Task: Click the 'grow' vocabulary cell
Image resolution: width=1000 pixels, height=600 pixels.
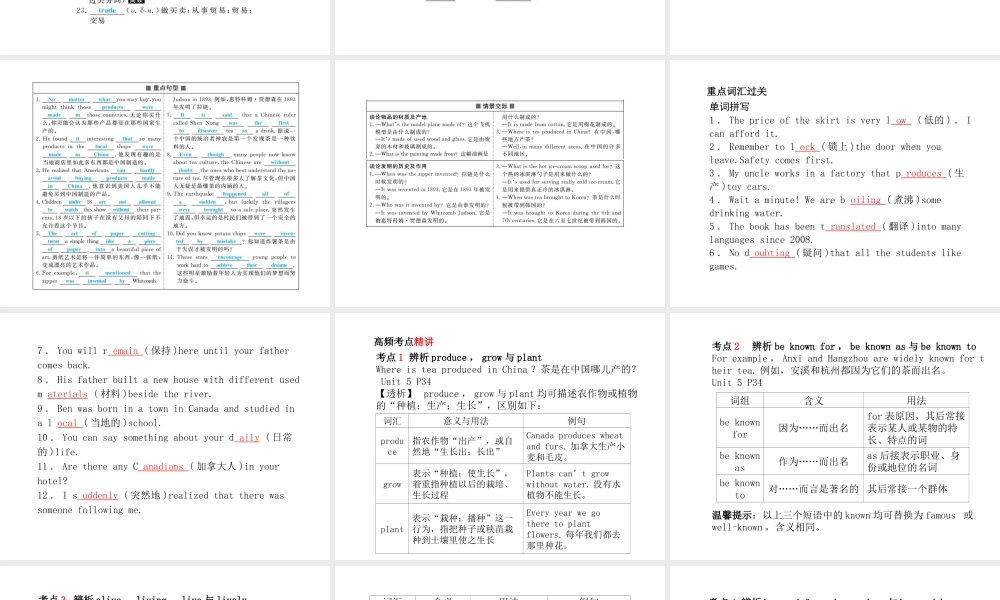Action: pos(392,485)
